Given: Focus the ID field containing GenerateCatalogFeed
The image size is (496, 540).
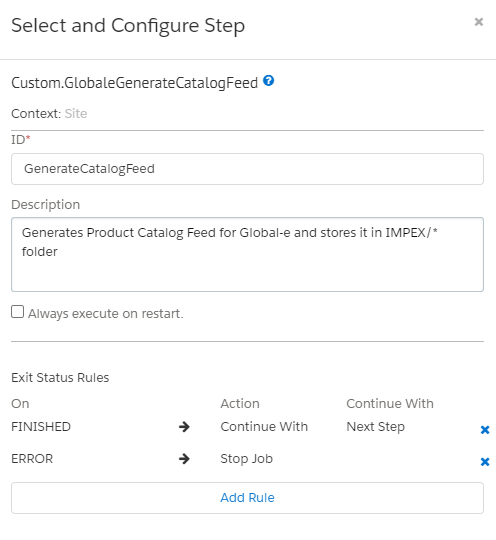Looking at the screenshot, I should pyautogui.click(x=247, y=169).
